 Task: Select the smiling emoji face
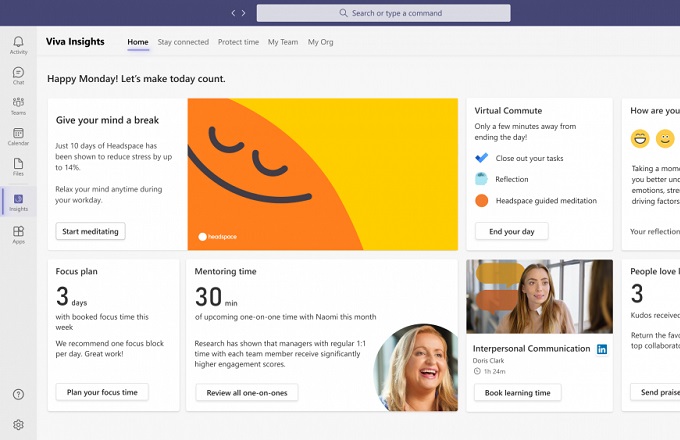point(665,139)
